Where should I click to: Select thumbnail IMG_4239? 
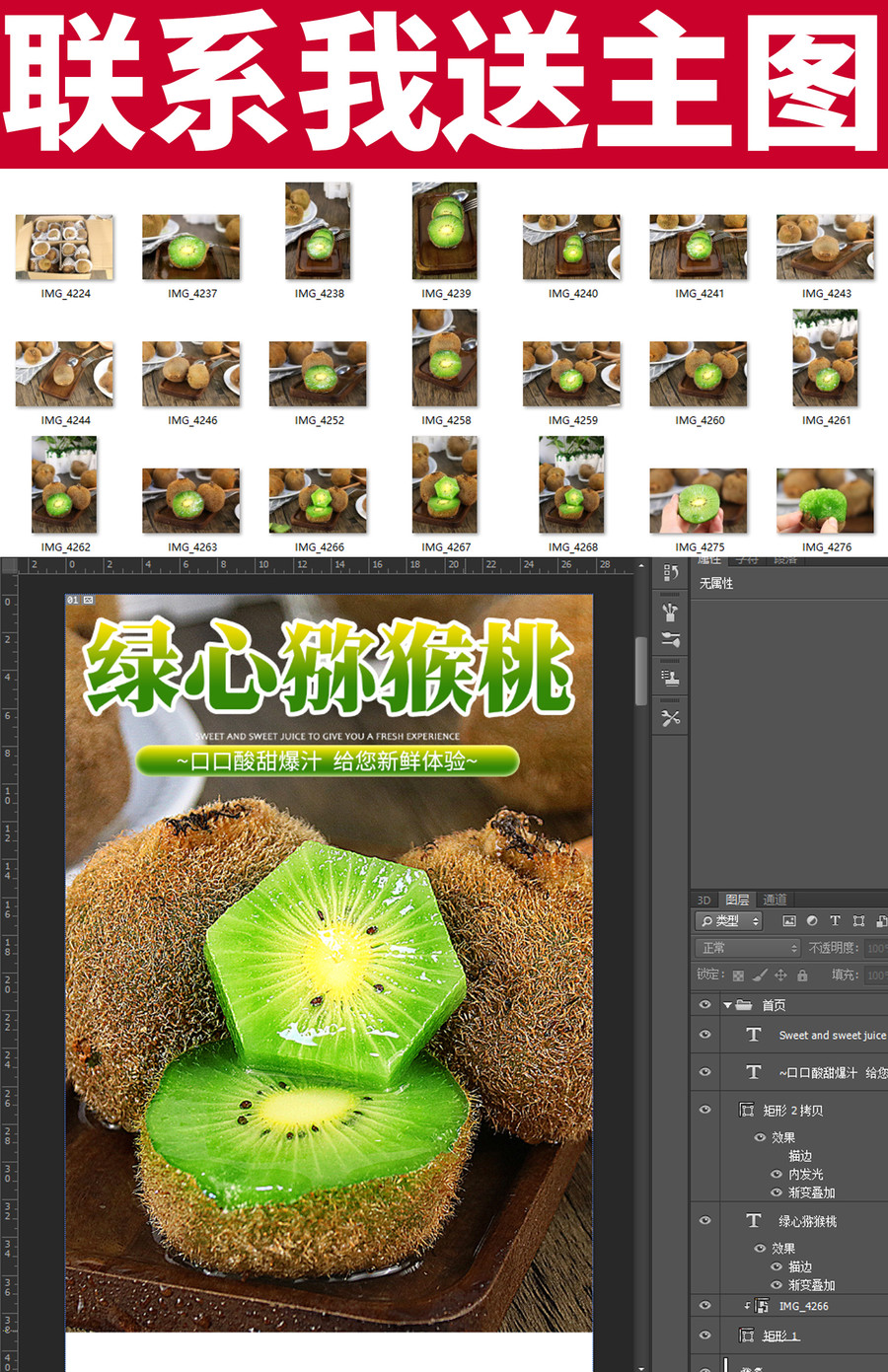445,231
